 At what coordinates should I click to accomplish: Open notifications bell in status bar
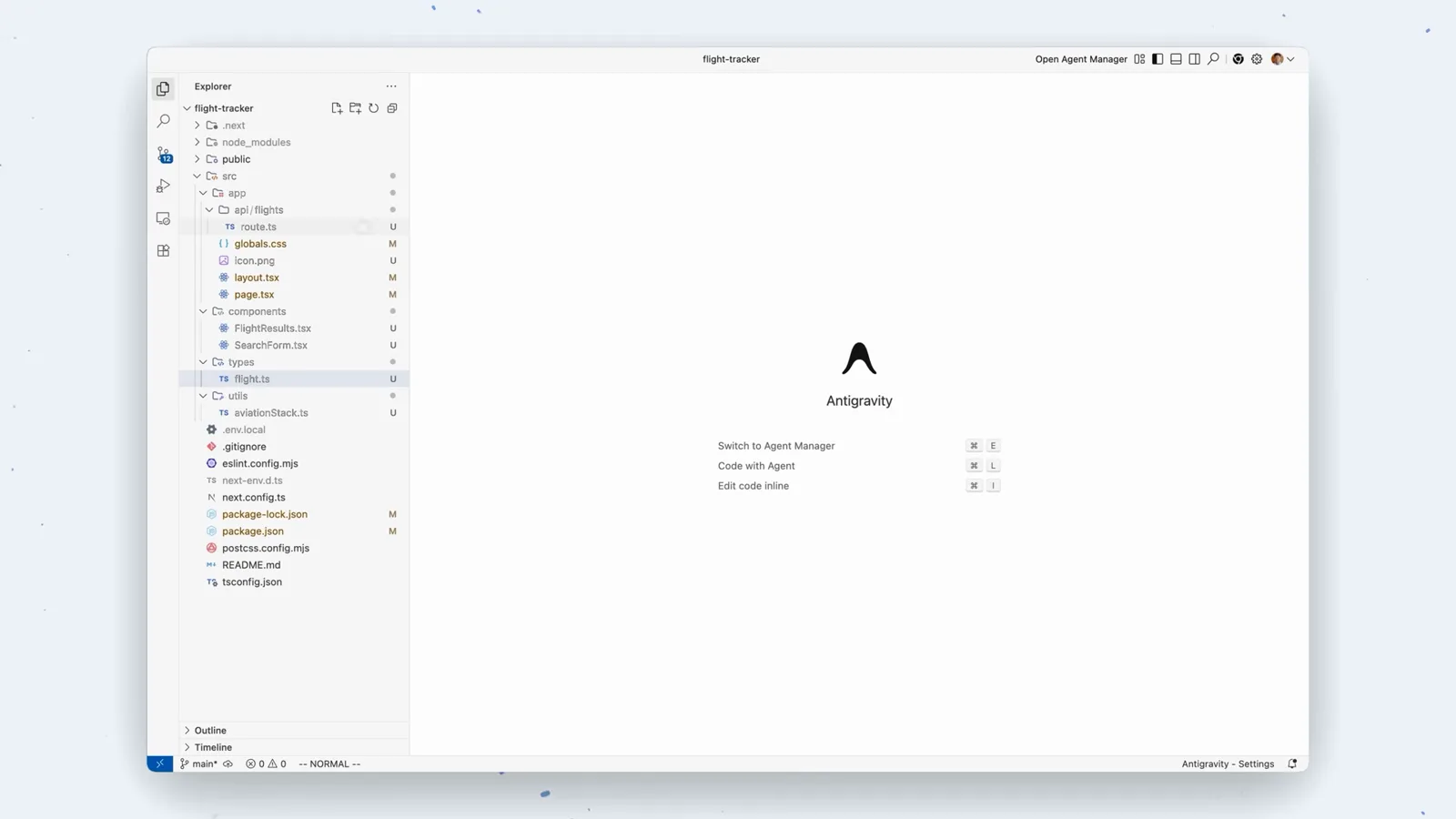click(1292, 764)
